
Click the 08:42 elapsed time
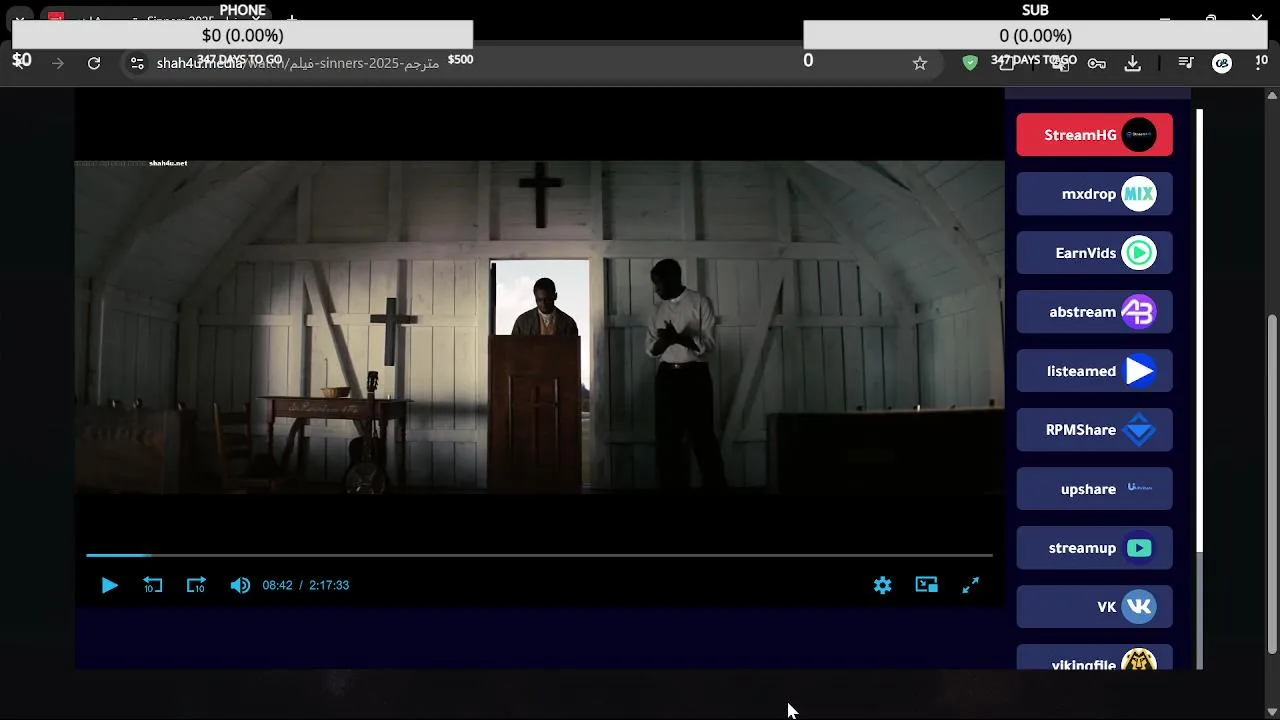tap(277, 585)
